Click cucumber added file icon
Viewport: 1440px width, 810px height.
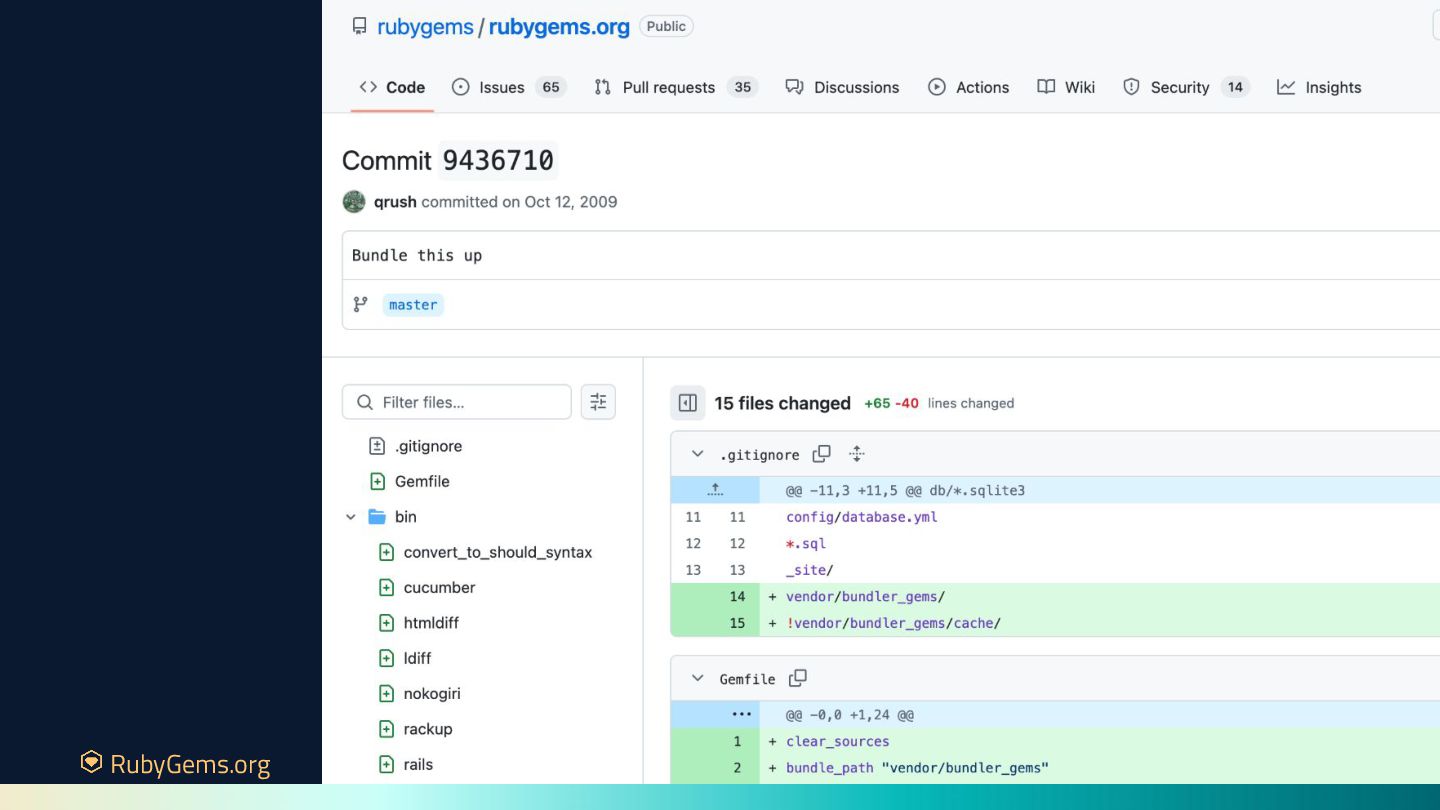[387, 587]
